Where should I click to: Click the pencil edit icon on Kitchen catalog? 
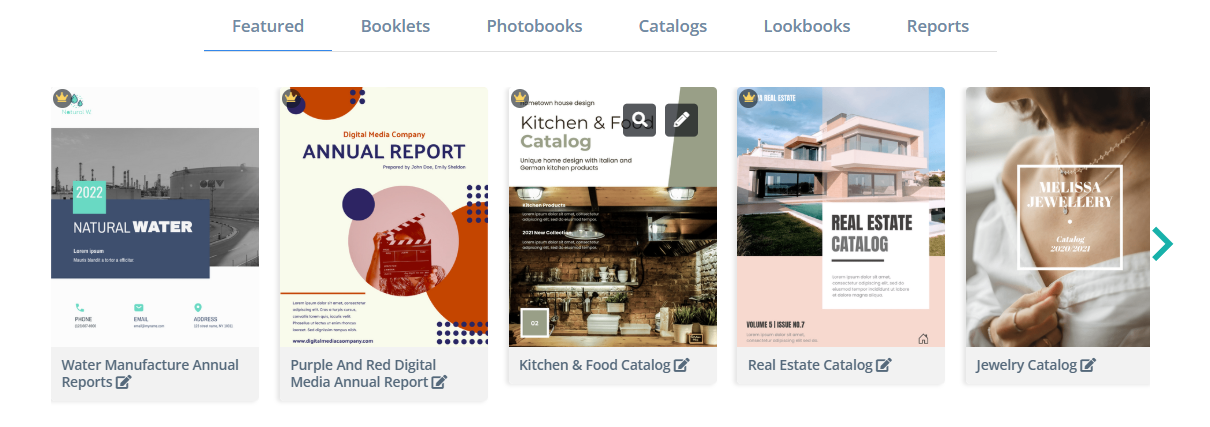point(681,120)
